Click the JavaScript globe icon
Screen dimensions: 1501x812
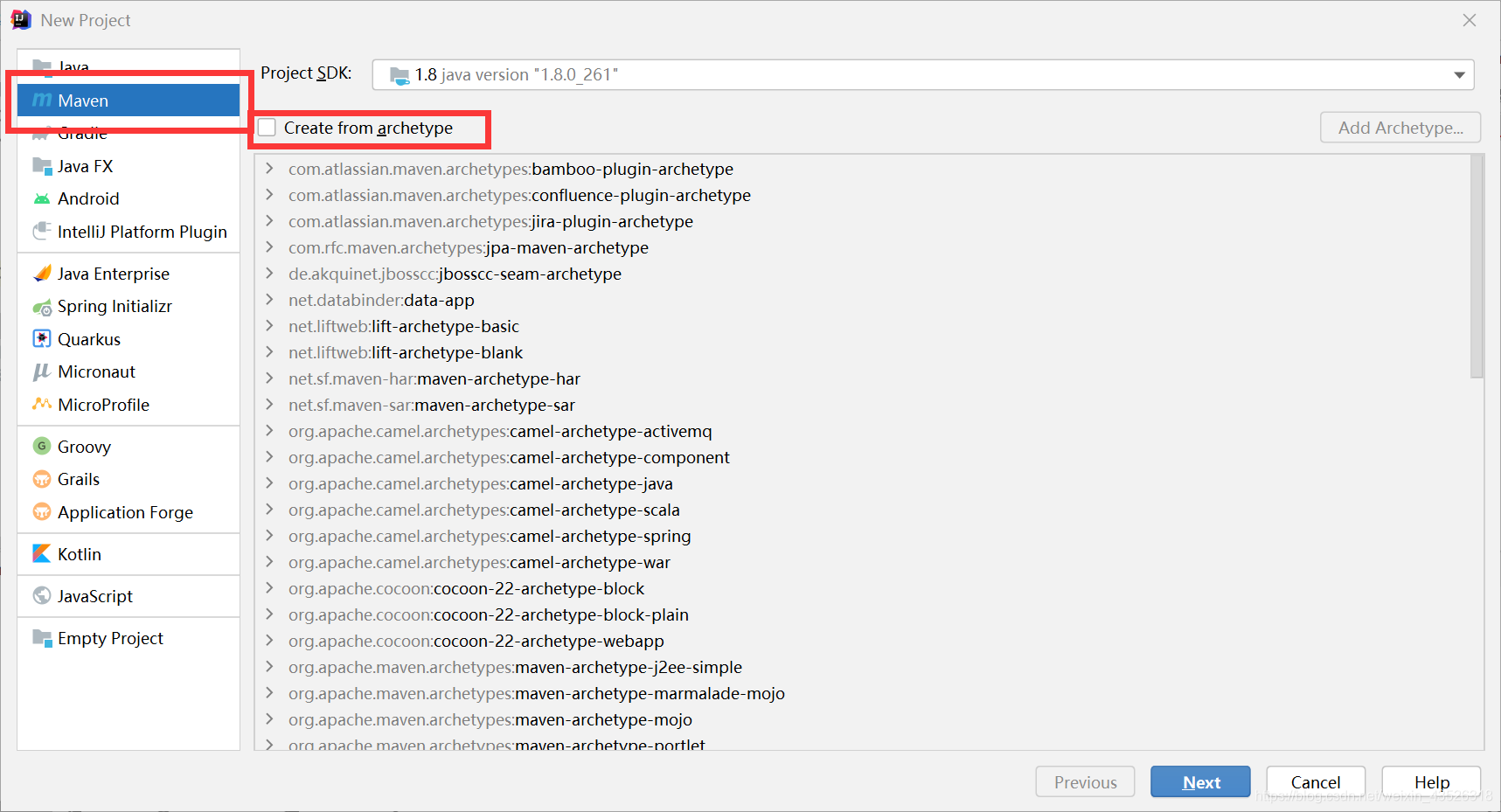tap(42, 596)
